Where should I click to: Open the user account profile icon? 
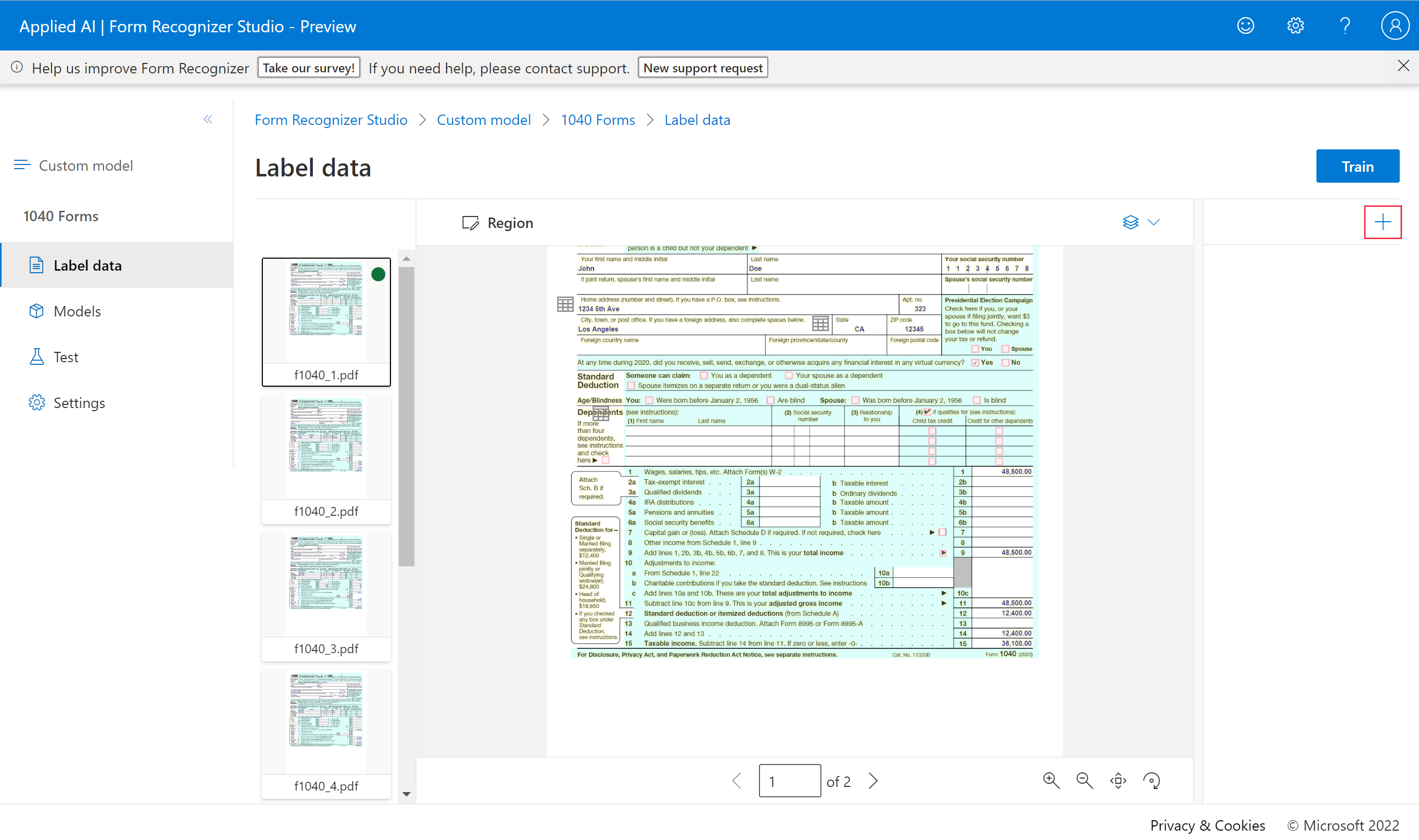(1395, 26)
